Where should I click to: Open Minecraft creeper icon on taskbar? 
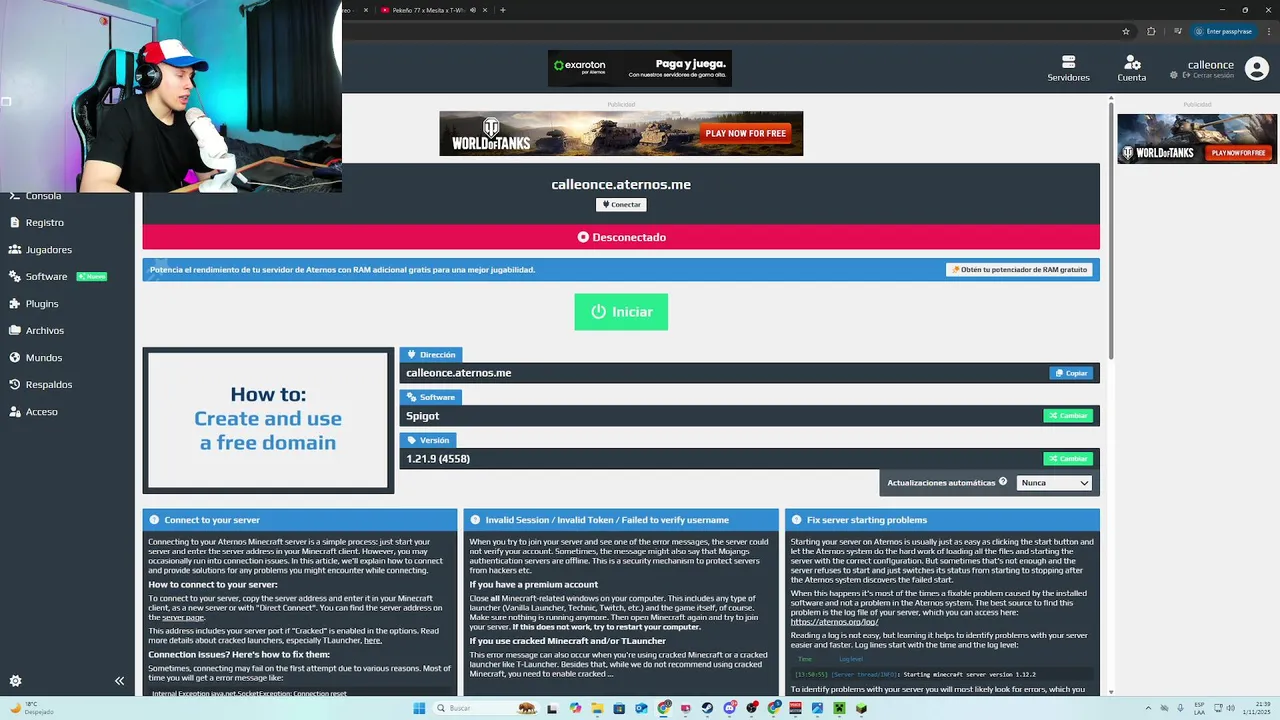click(x=839, y=708)
